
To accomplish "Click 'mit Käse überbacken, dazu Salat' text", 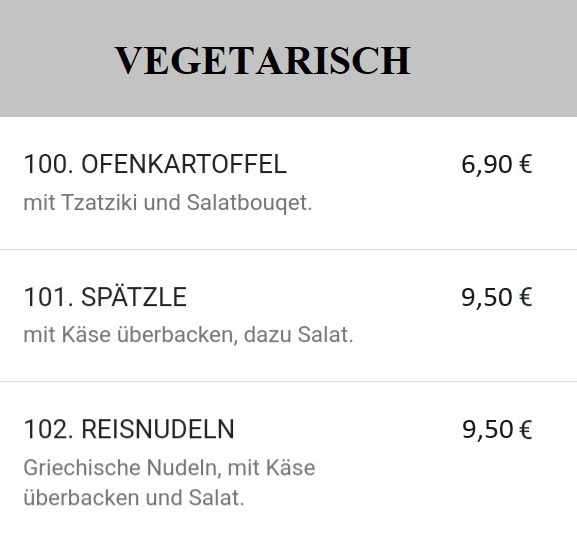I will pyautogui.click(x=188, y=335).
